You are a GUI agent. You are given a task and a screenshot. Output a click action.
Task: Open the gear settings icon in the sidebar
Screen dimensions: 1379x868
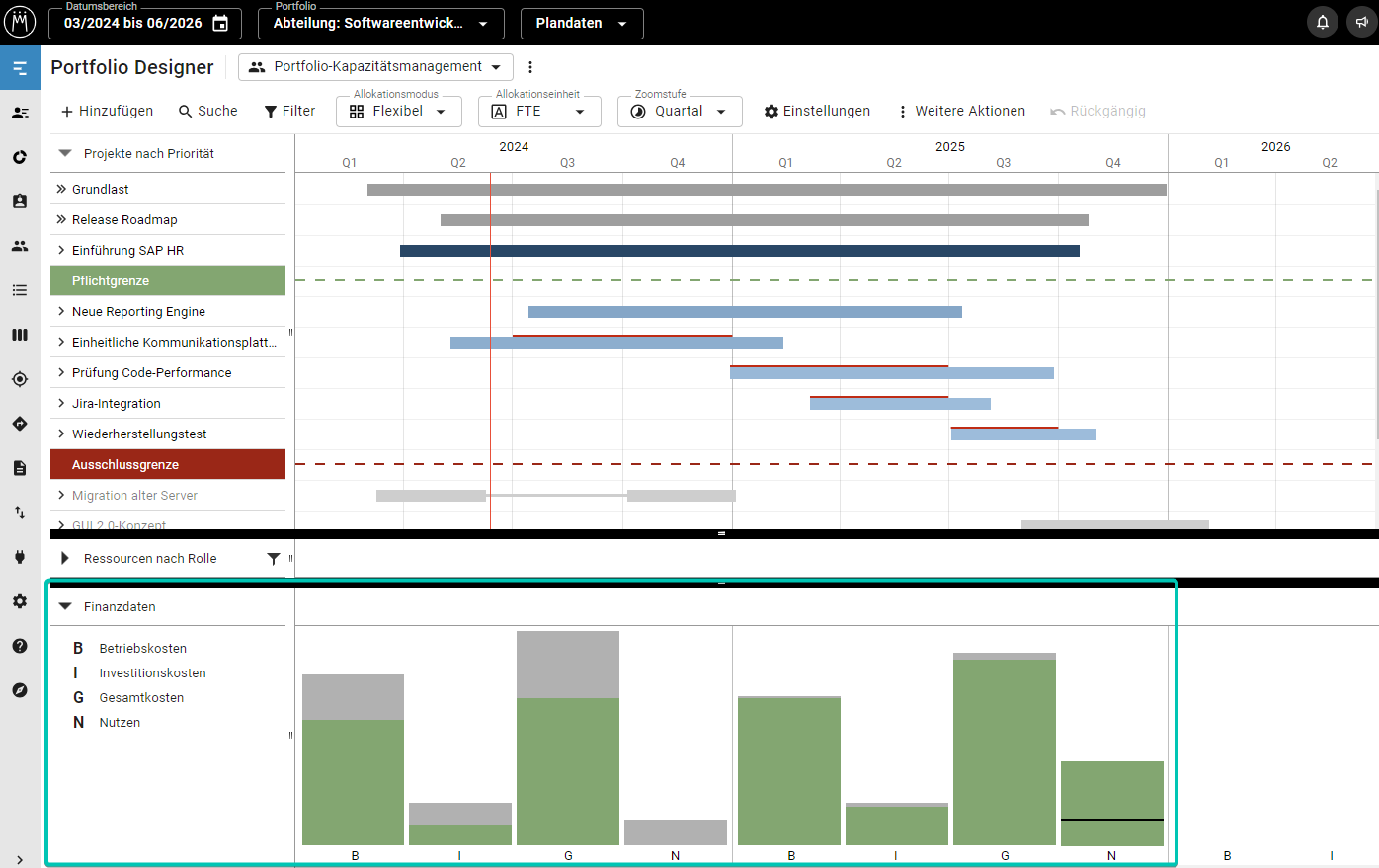[20, 601]
